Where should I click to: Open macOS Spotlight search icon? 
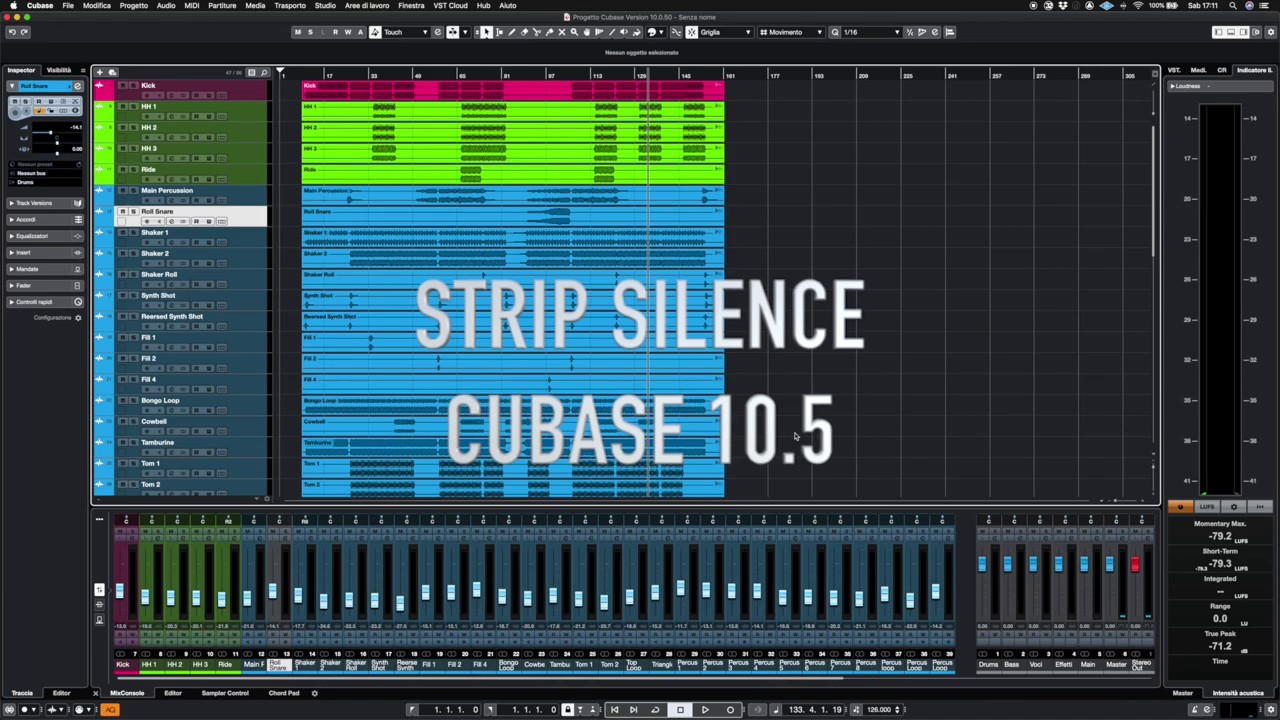pyautogui.click(x=1233, y=5)
